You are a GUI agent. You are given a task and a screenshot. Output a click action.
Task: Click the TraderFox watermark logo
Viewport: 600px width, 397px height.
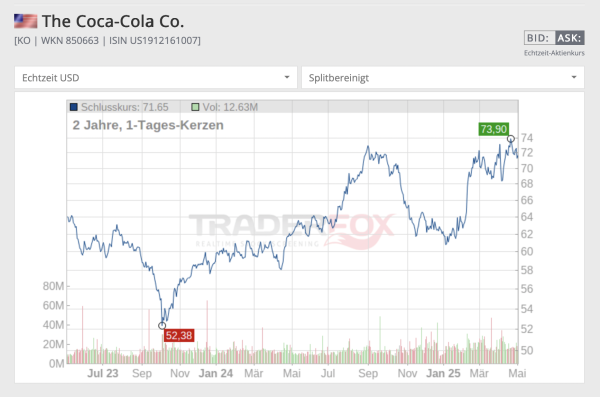[x=292, y=230]
